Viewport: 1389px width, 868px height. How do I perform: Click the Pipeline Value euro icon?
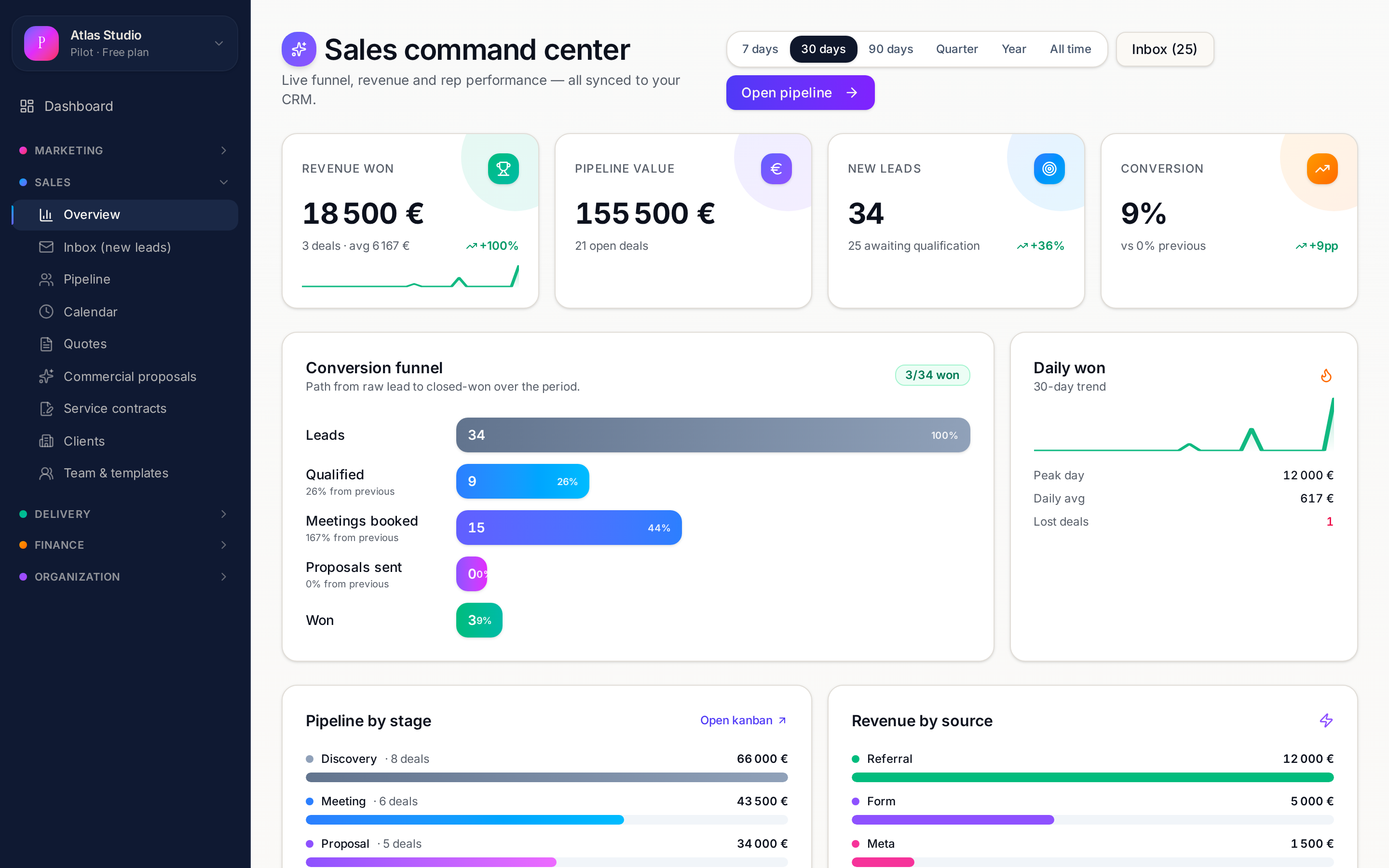click(776, 169)
